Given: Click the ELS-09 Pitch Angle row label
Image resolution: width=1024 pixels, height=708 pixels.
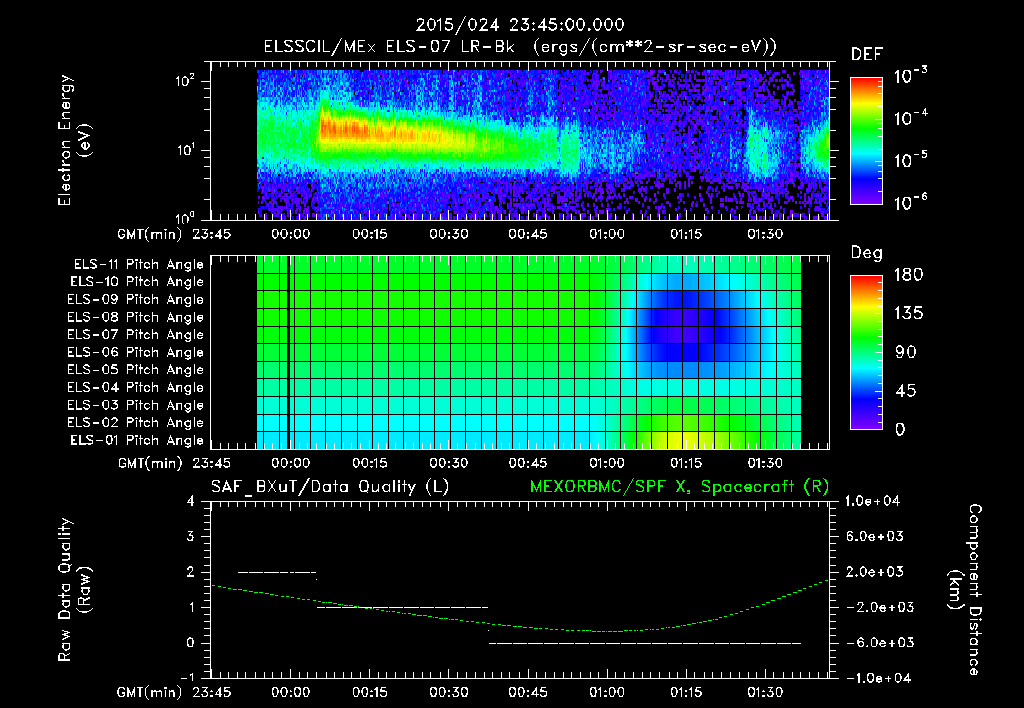Looking at the screenshot, I should tap(135, 300).
